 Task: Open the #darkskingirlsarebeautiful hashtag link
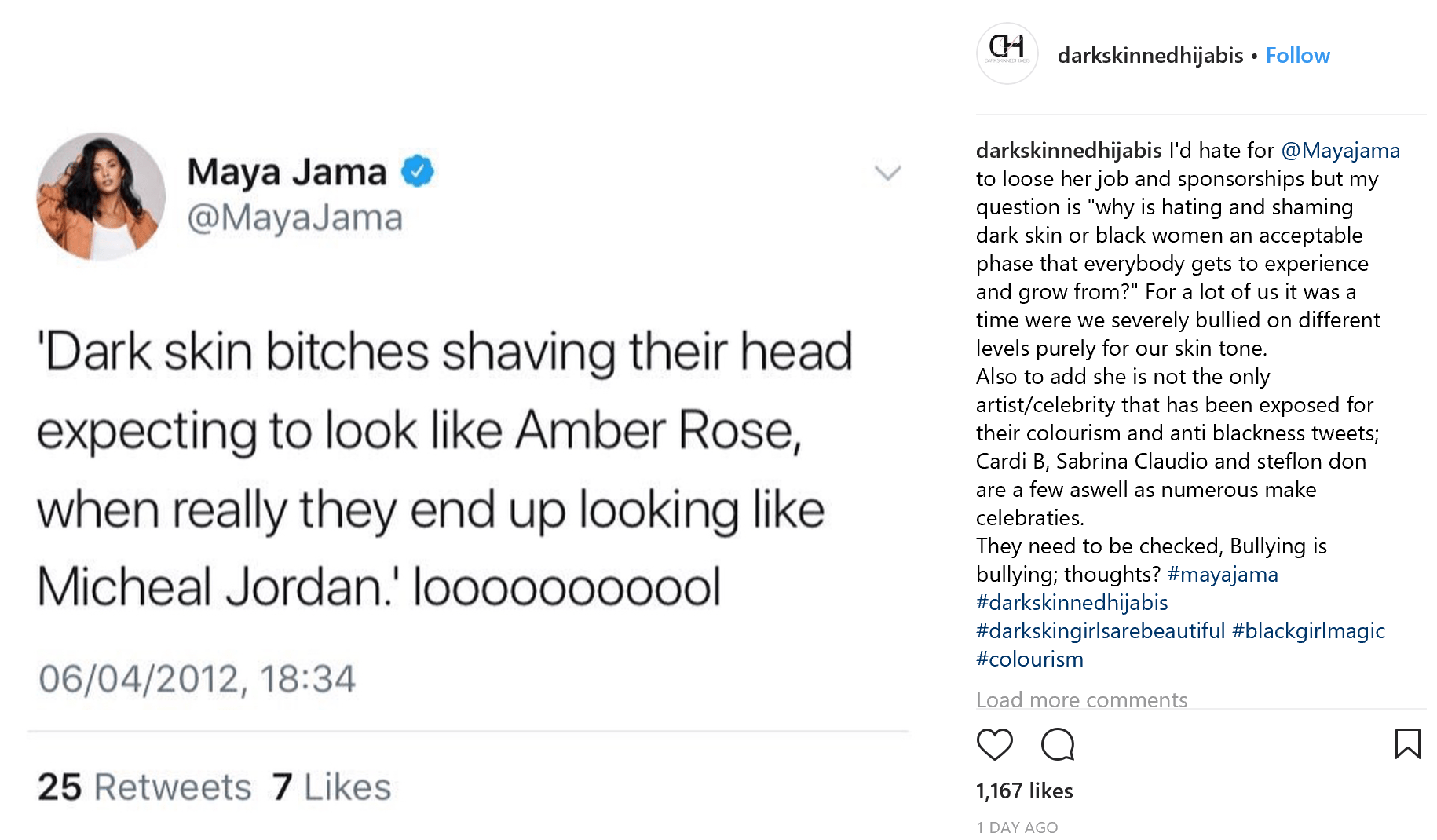coord(1099,630)
